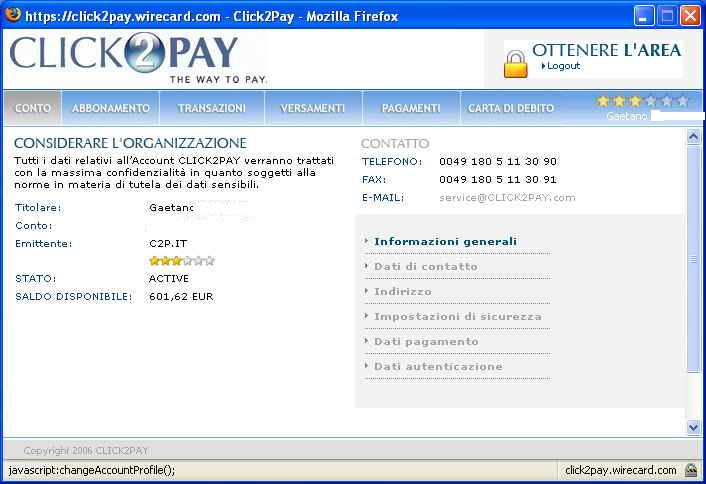Click the service@CLICK2PAY.com email link

pos(507,198)
